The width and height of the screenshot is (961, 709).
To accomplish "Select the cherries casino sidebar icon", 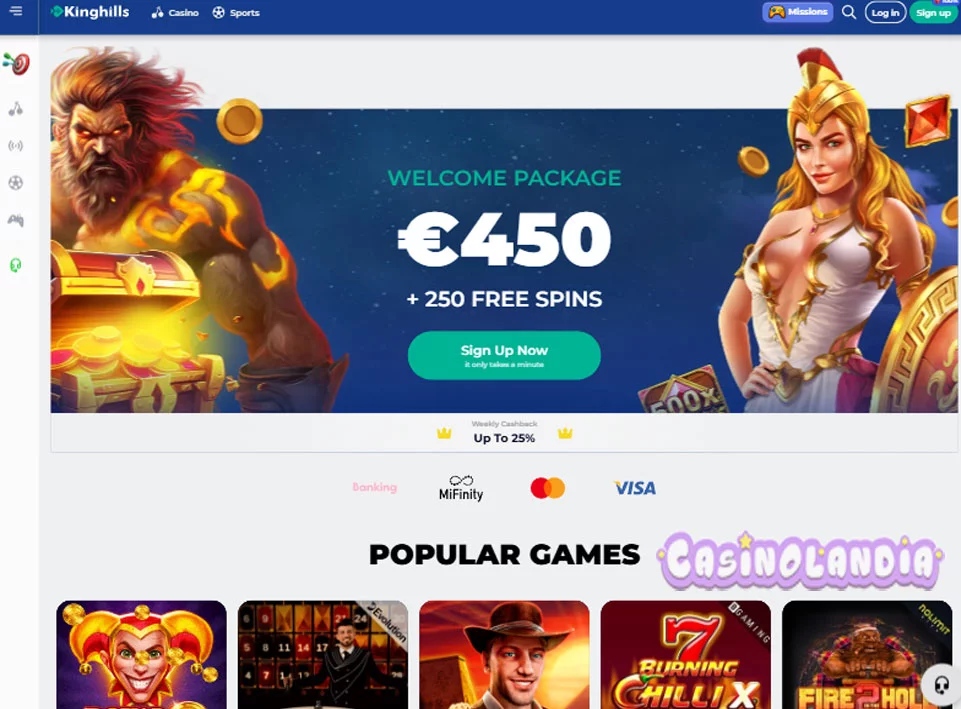I will (x=16, y=109).
